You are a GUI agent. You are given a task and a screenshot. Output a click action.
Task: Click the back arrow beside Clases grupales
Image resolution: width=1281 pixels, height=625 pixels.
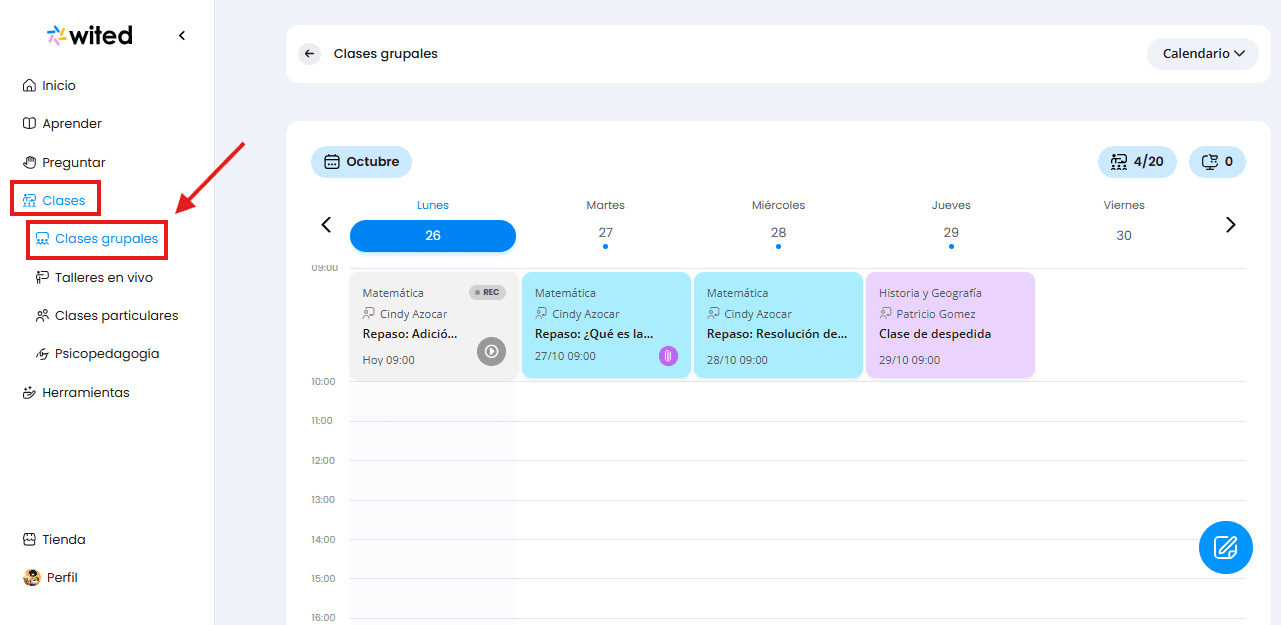coord(309,54)
